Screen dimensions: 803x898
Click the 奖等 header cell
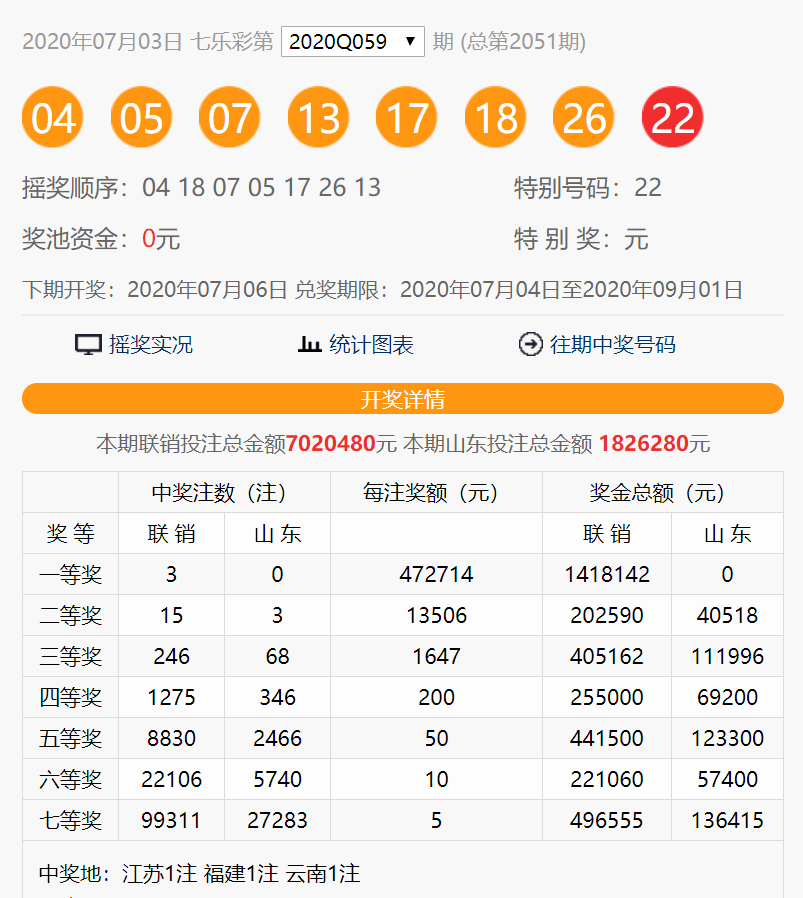tap(70, 534)
